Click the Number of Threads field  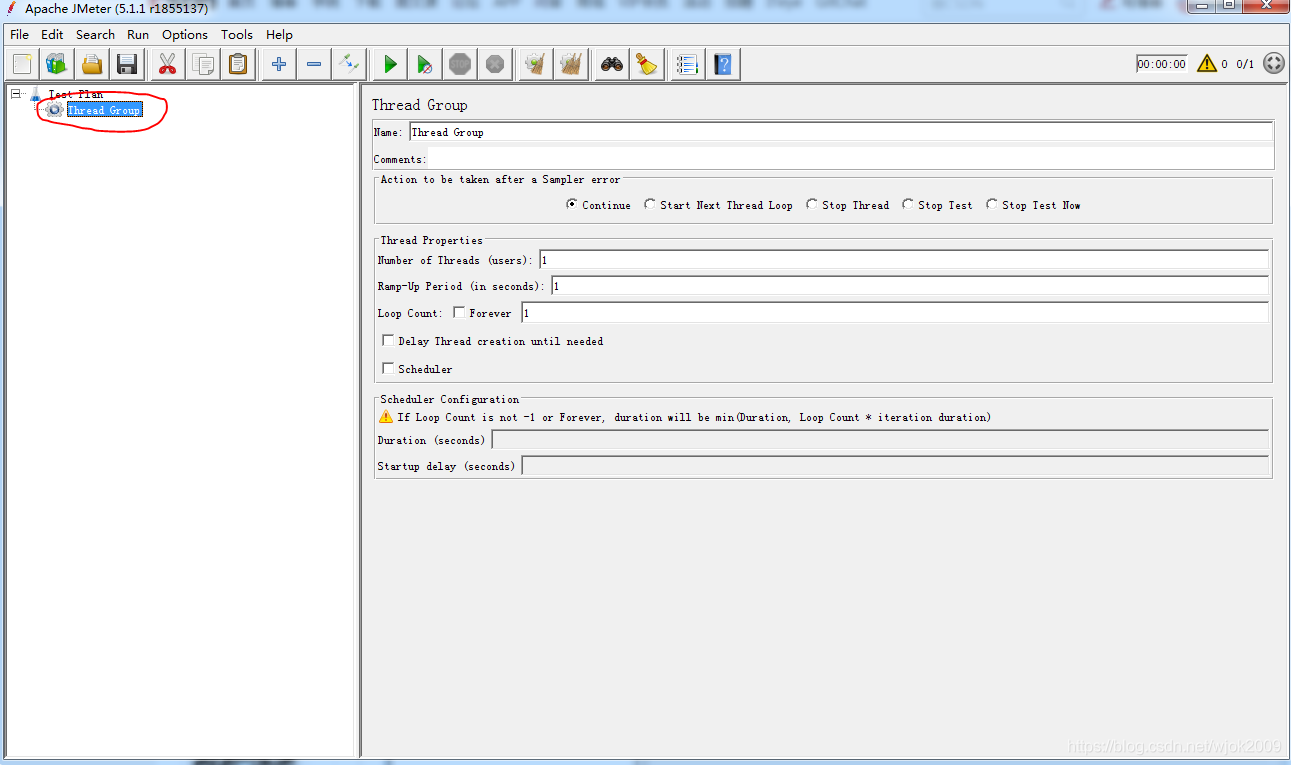click(904, 260)
